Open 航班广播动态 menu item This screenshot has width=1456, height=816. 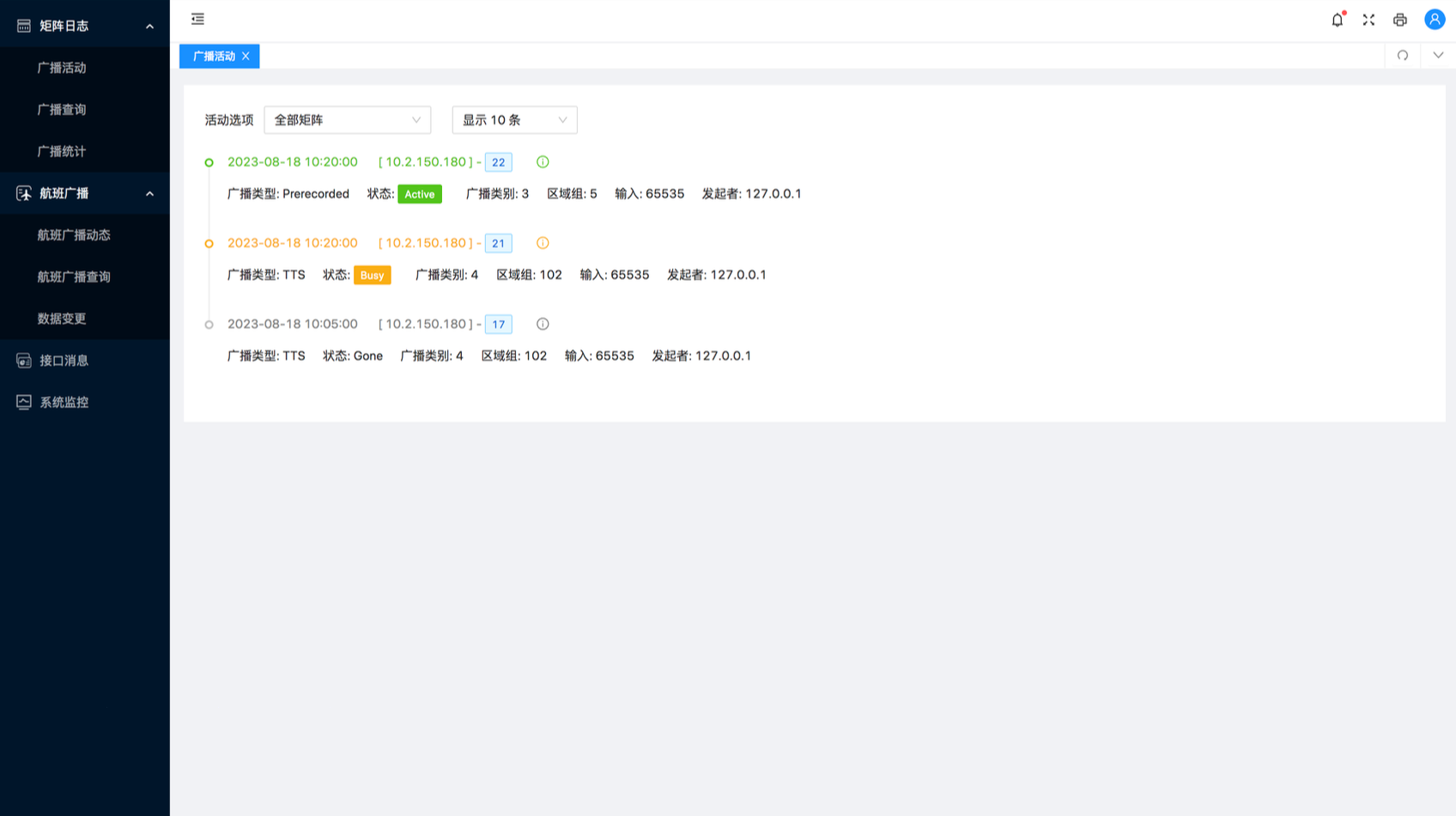pyautogui.click(x=74, y=235)
